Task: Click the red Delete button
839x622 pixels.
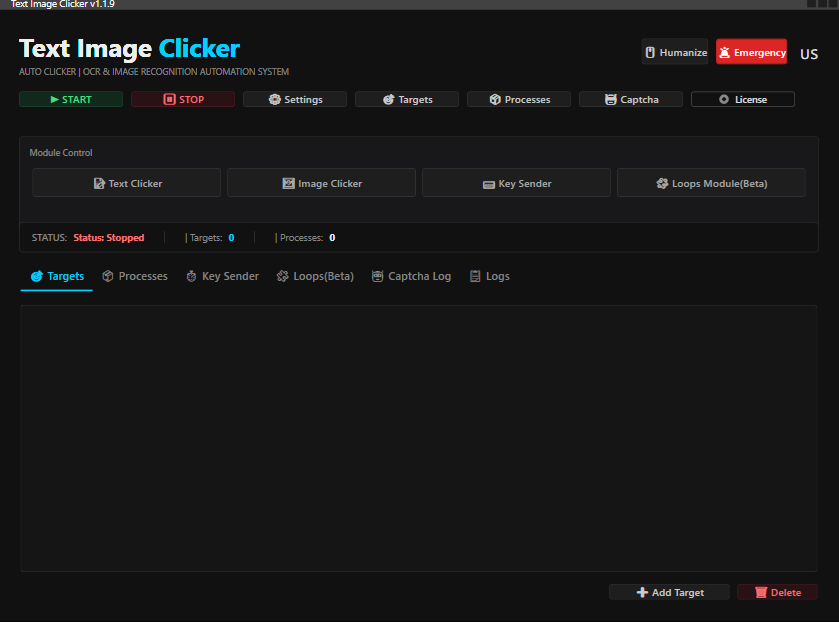Action: coord(777,593)
